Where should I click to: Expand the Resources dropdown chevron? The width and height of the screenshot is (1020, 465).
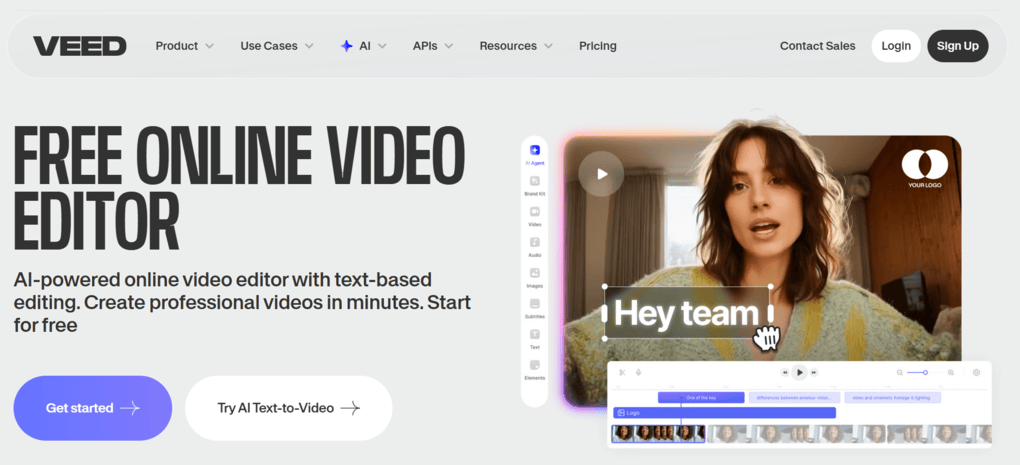coord(548,46)
